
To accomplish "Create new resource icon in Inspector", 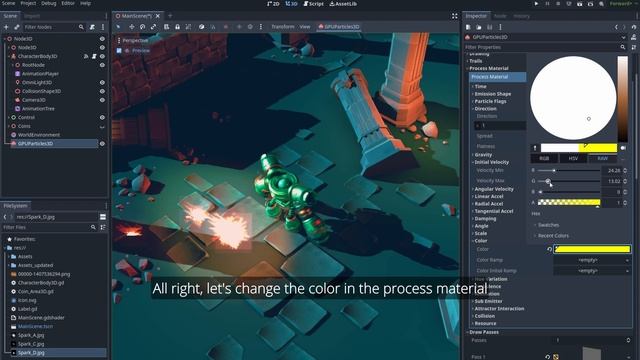I will point(468,27).
